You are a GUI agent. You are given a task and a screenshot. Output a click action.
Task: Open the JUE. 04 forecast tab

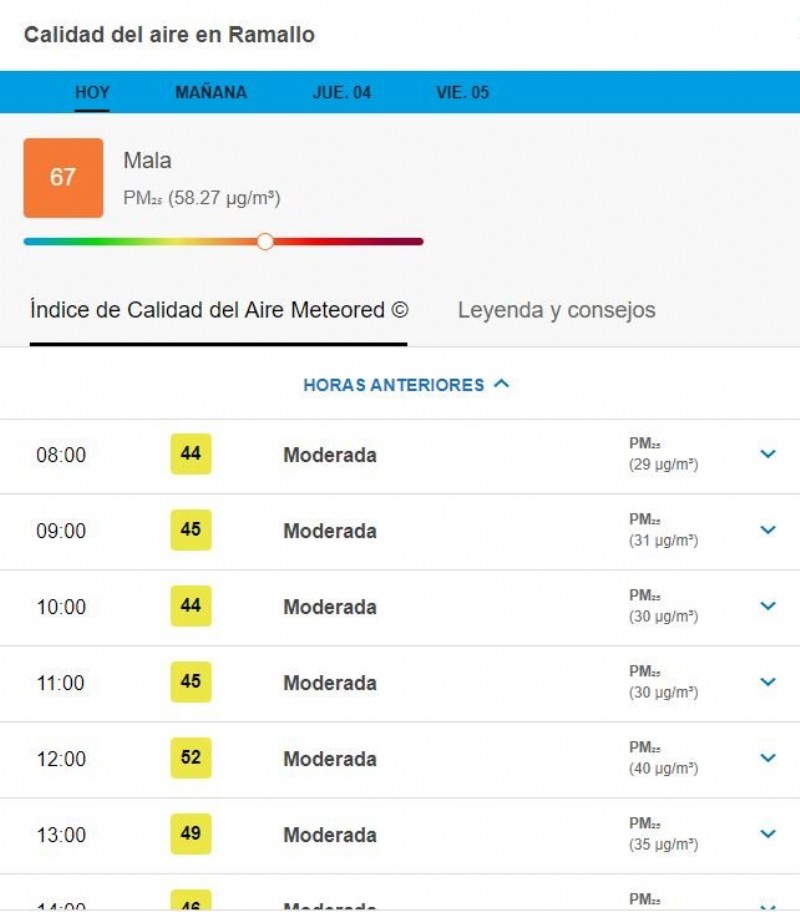click(342, 92)
